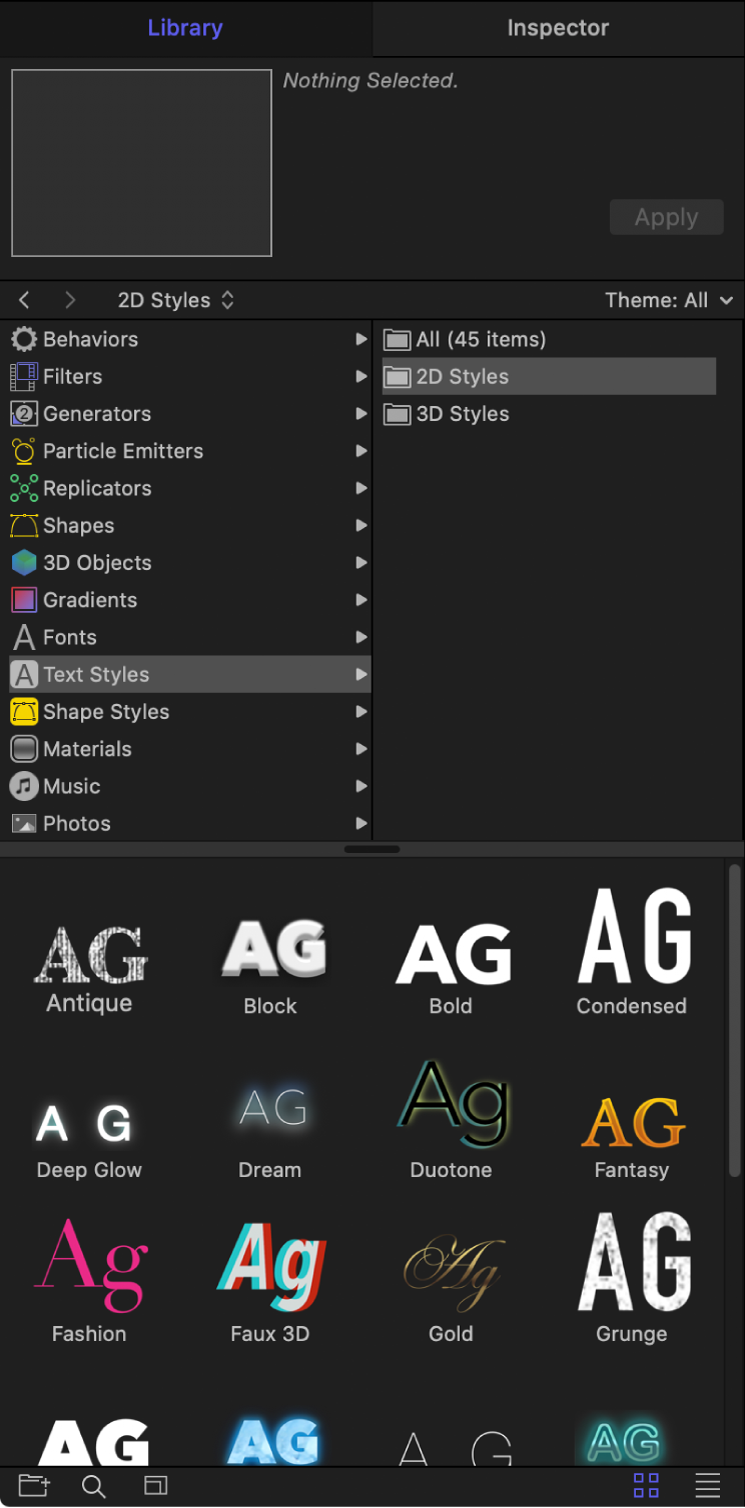
Task: Open the Behaviors category in the Library sidebar
Action: pos(90,339)
